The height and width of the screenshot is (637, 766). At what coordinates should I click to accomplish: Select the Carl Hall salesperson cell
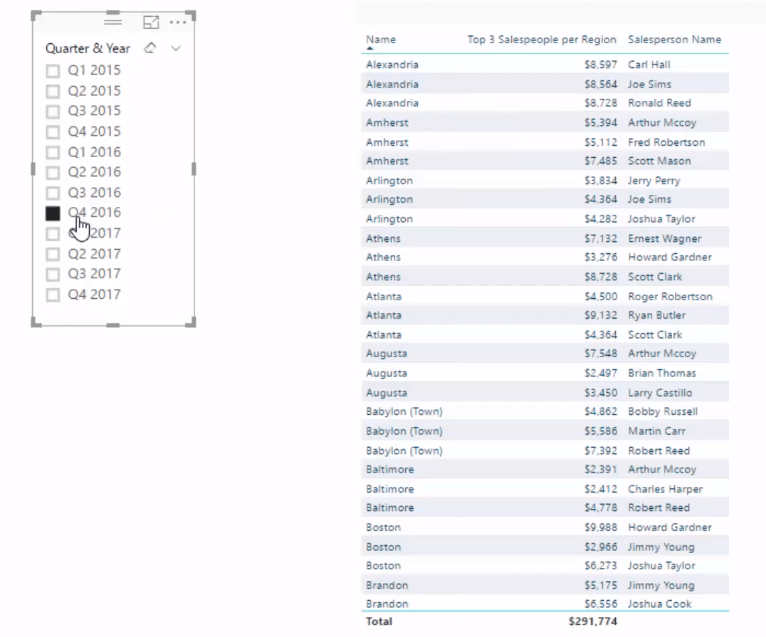(649, 64)
